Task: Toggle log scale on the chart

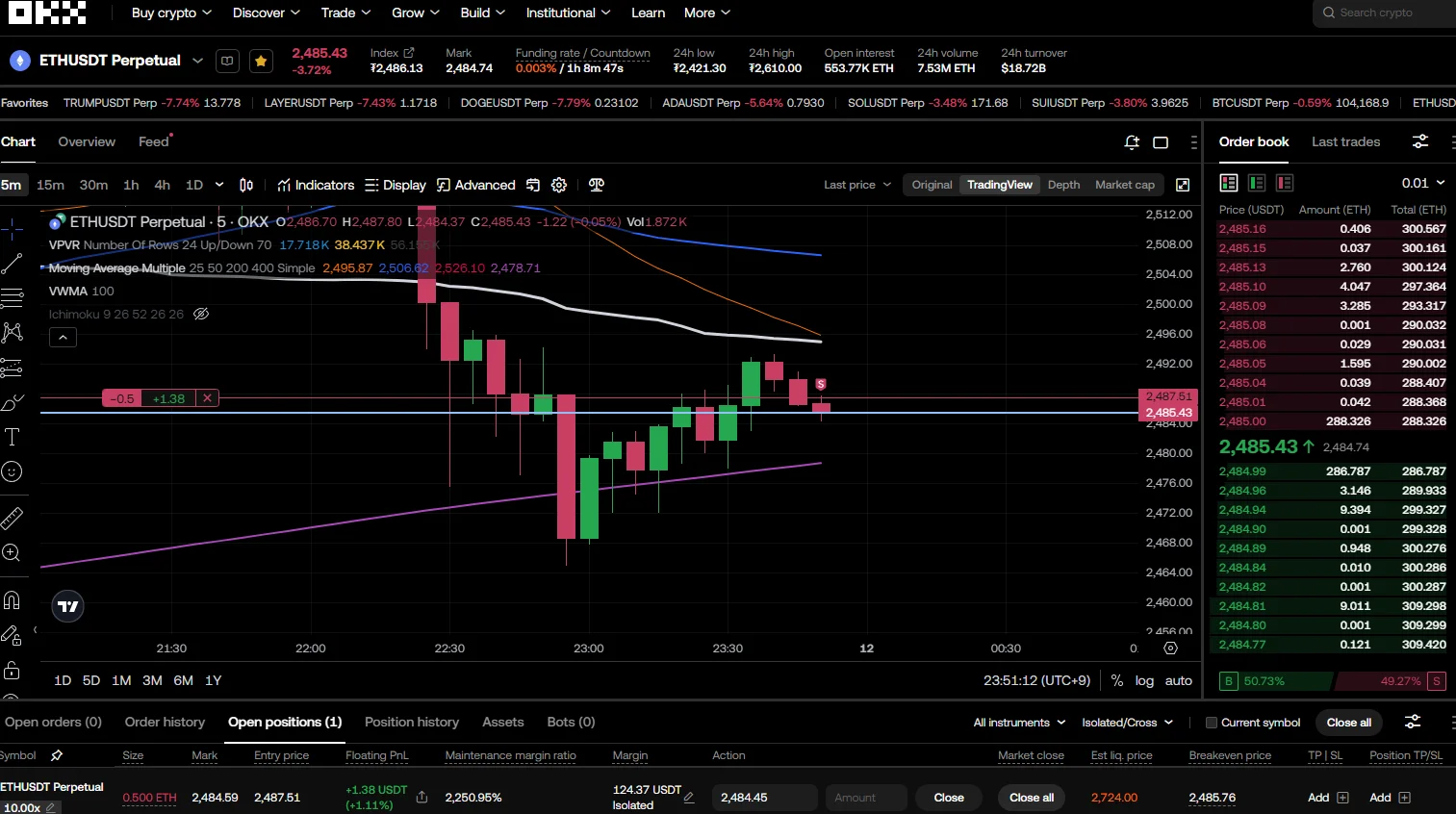Action: click(x=1144, y=680)
